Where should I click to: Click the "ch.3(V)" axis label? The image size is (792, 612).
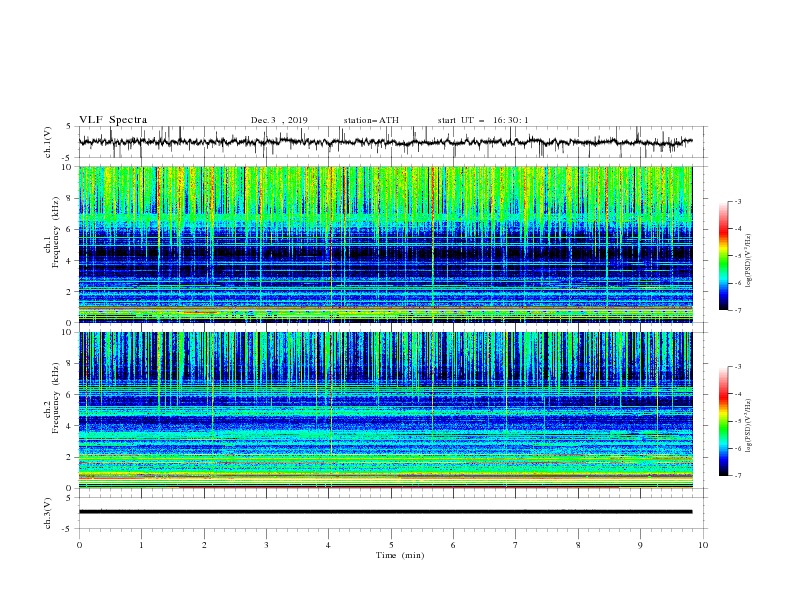tap(47, 513)
